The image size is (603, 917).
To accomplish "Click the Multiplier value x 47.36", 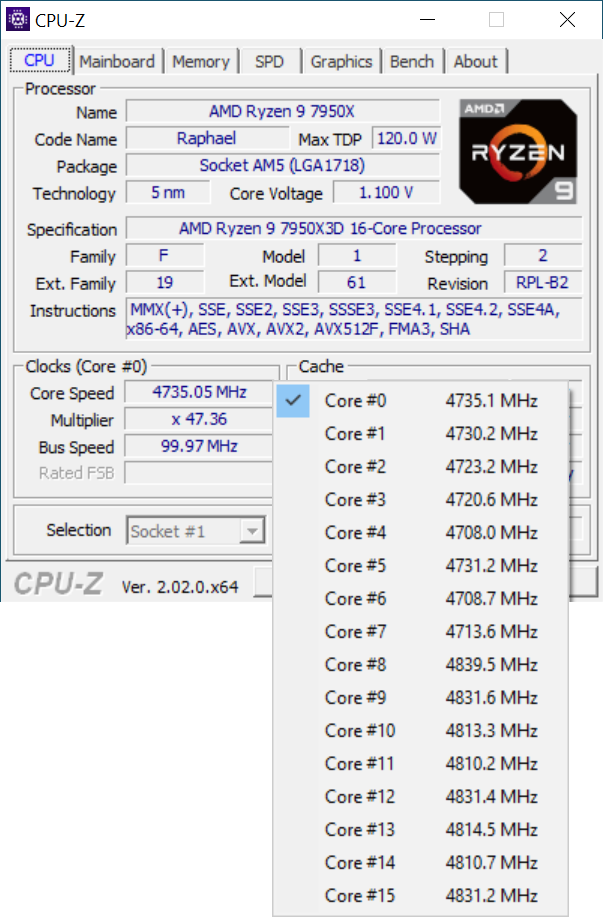I will coord(199,419).
